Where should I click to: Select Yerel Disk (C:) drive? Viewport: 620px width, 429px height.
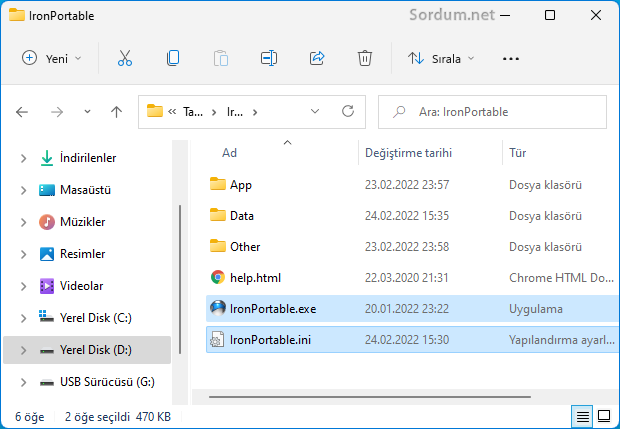point(96,318)
